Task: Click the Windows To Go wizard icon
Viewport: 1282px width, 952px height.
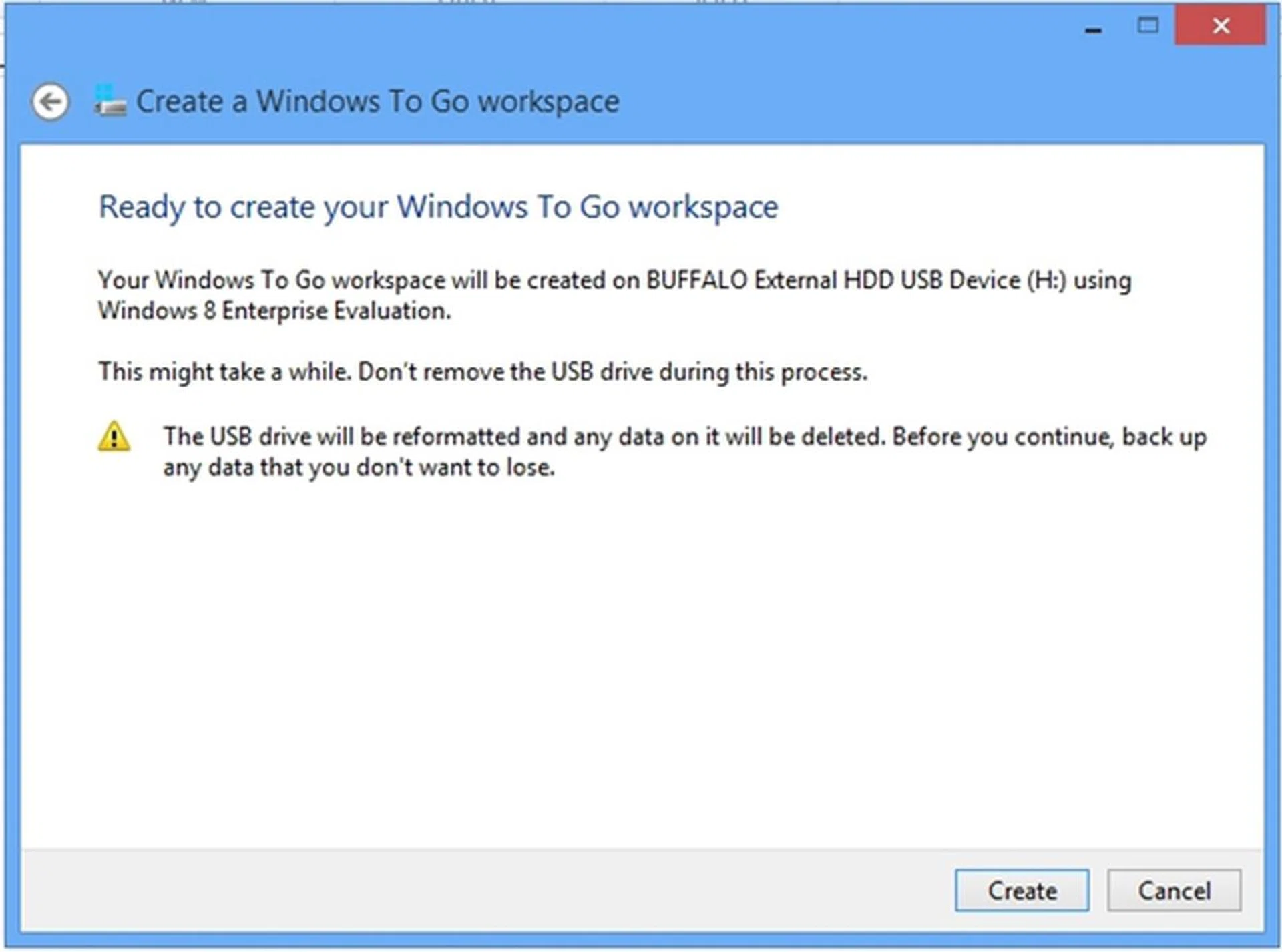Action: point(110,101)
